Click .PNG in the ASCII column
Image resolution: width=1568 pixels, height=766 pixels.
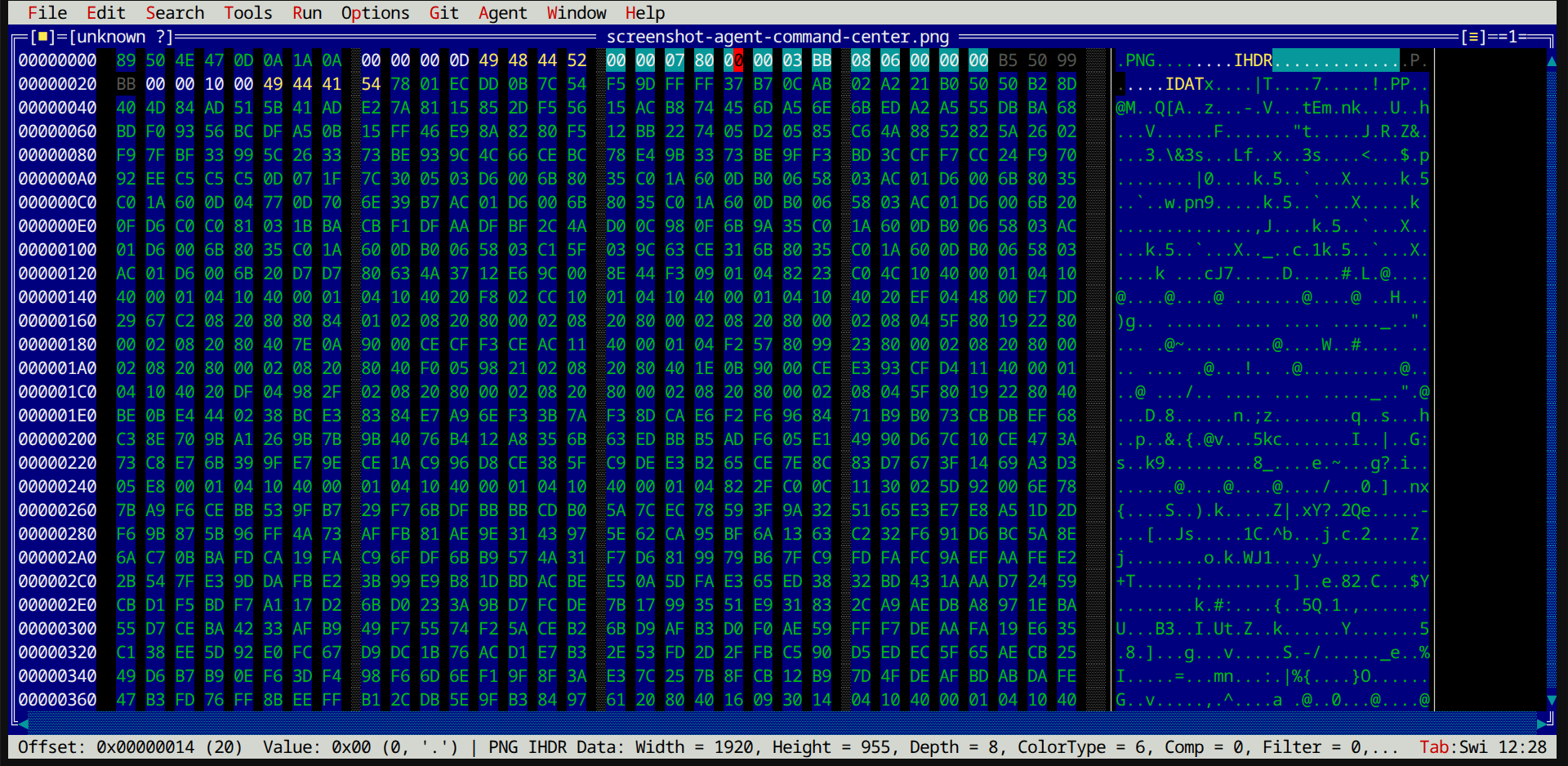[1135, 60]
